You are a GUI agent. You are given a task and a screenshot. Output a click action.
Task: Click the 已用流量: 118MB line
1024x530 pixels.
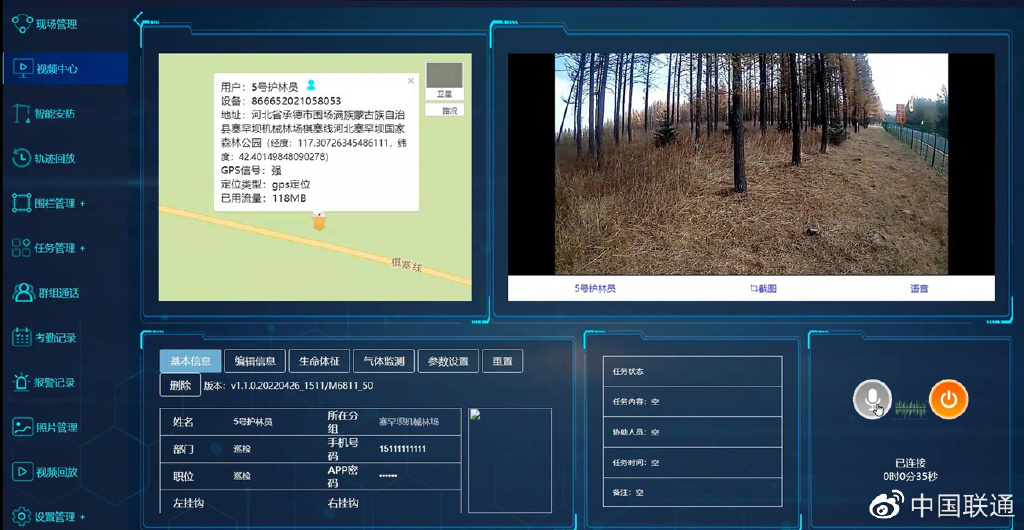pos(263,198)
